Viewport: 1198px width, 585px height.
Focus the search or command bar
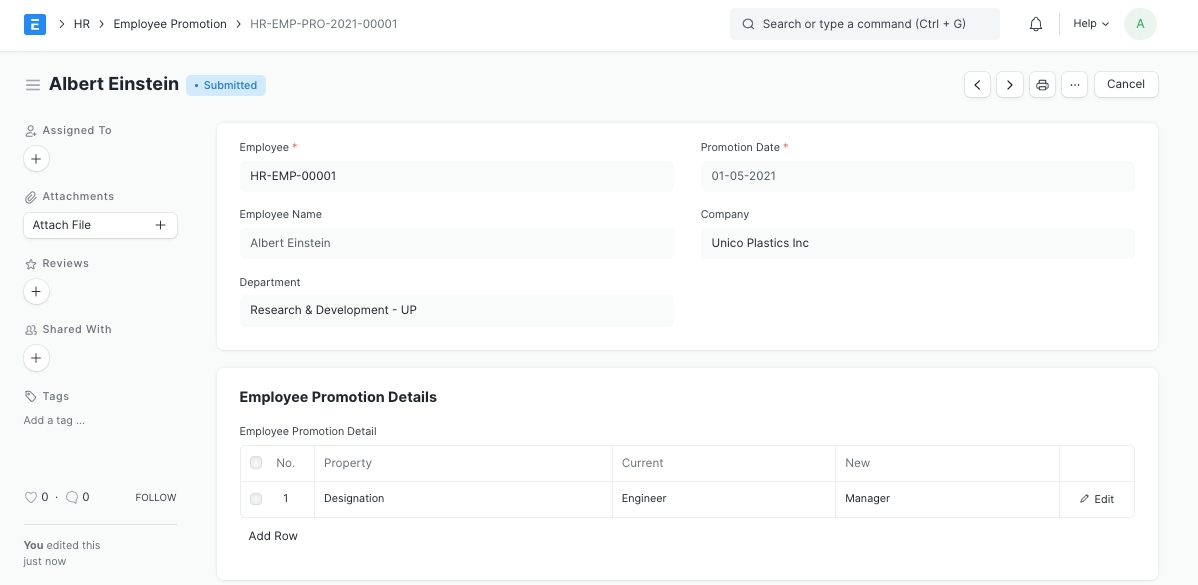(864, 24)
